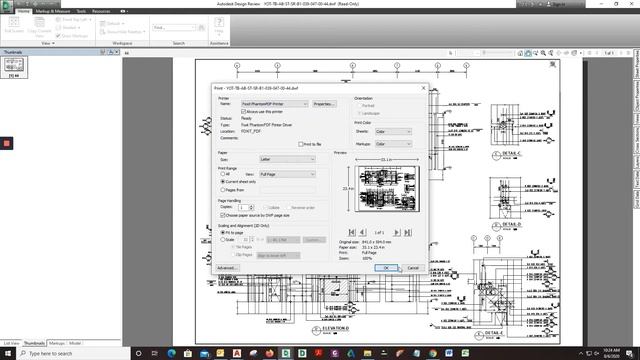Image resolution: width=640 pixels, height=360 pixels.
Task: Click red recording stop button at left edge
Action: (7, 143)
